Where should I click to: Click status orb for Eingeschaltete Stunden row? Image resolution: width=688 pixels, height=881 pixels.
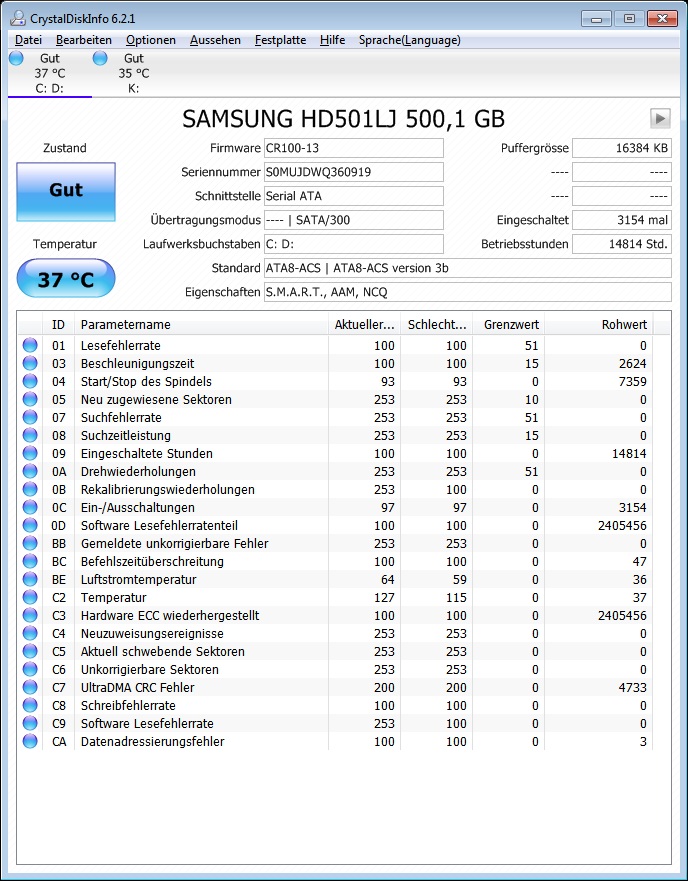point(30,453)
